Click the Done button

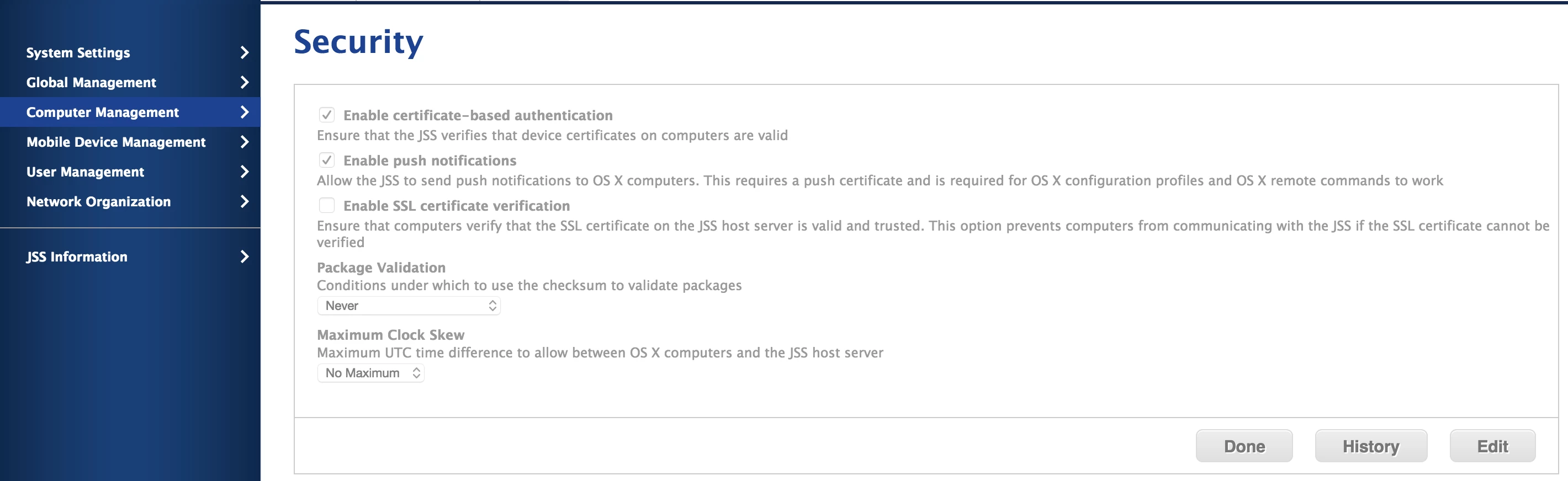1243,446
